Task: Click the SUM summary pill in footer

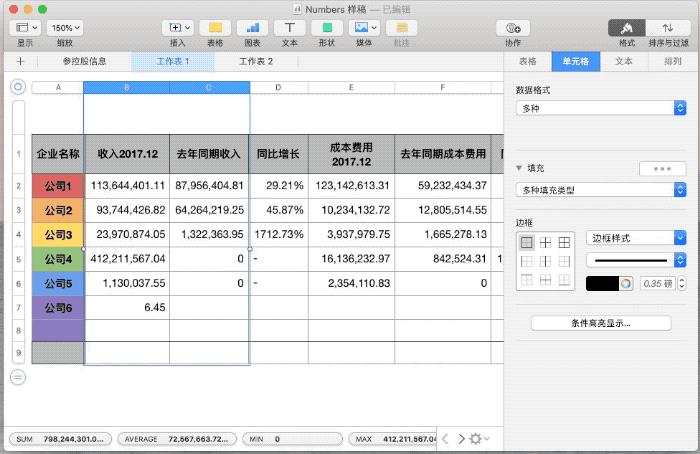Action: point(60,439)
